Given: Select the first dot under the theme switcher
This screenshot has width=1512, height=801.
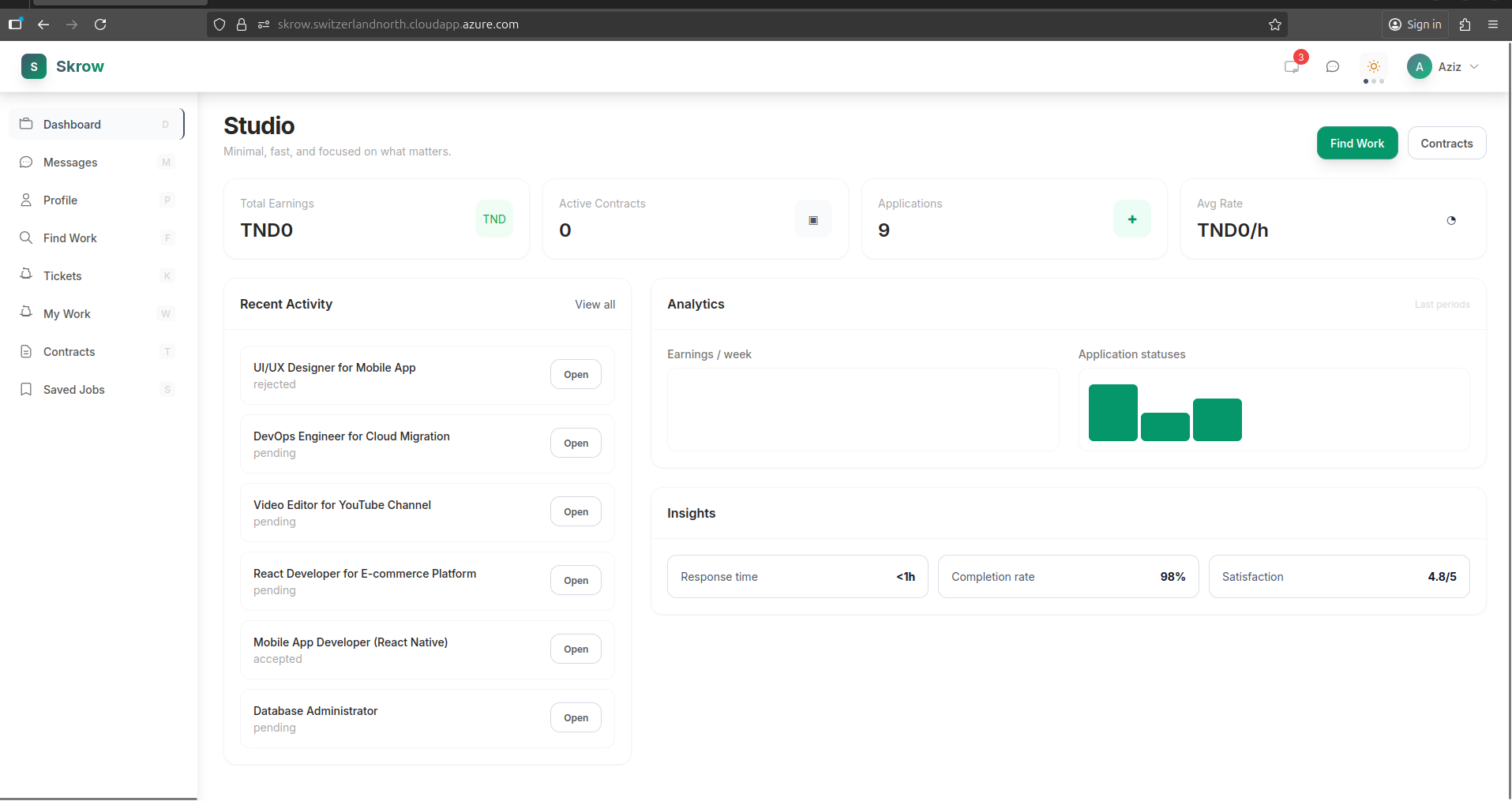Looking at the screenshot, I should [x=1365, y=80].
